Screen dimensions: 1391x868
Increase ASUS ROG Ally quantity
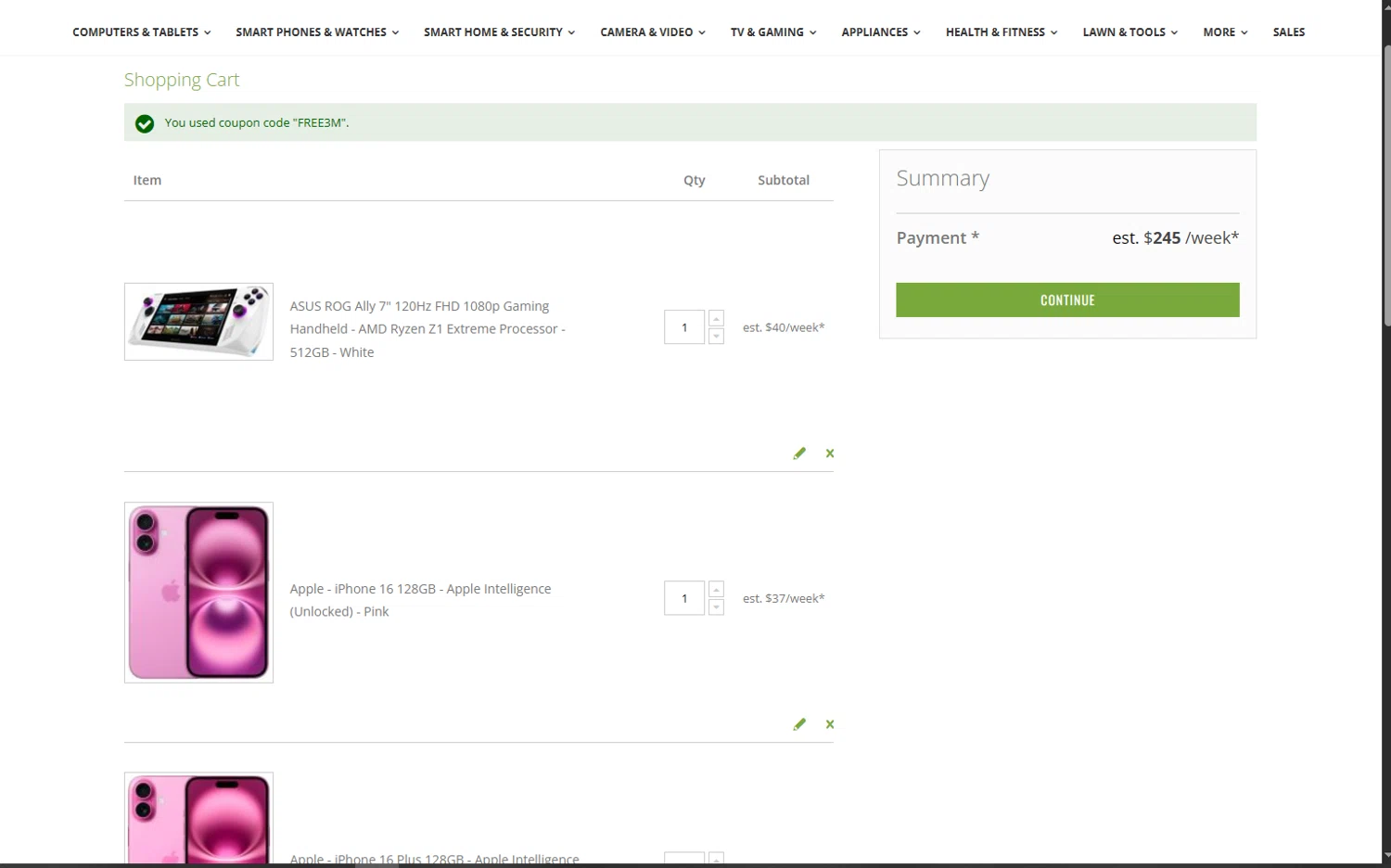coord(716,318)
